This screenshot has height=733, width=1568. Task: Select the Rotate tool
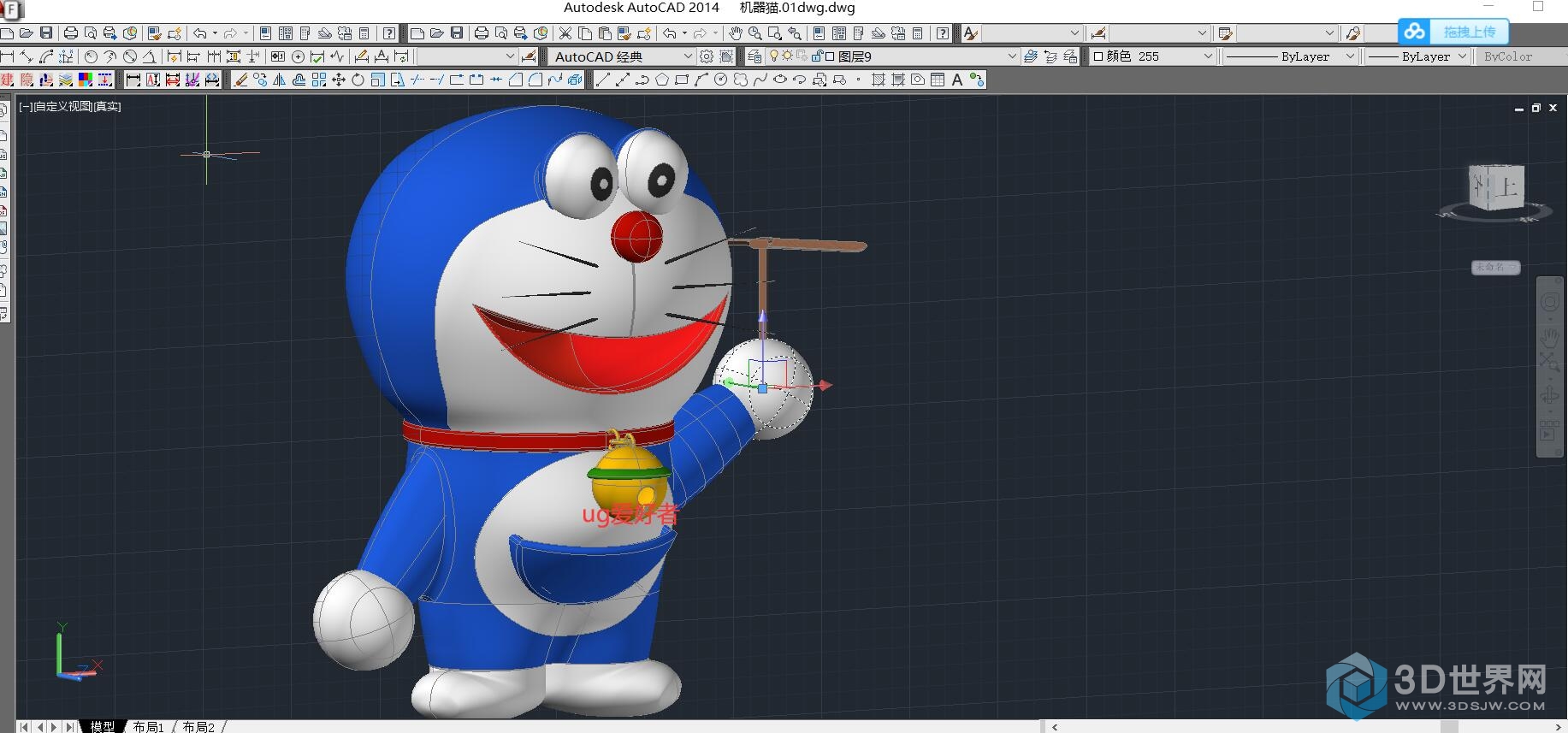pos(358,80)
